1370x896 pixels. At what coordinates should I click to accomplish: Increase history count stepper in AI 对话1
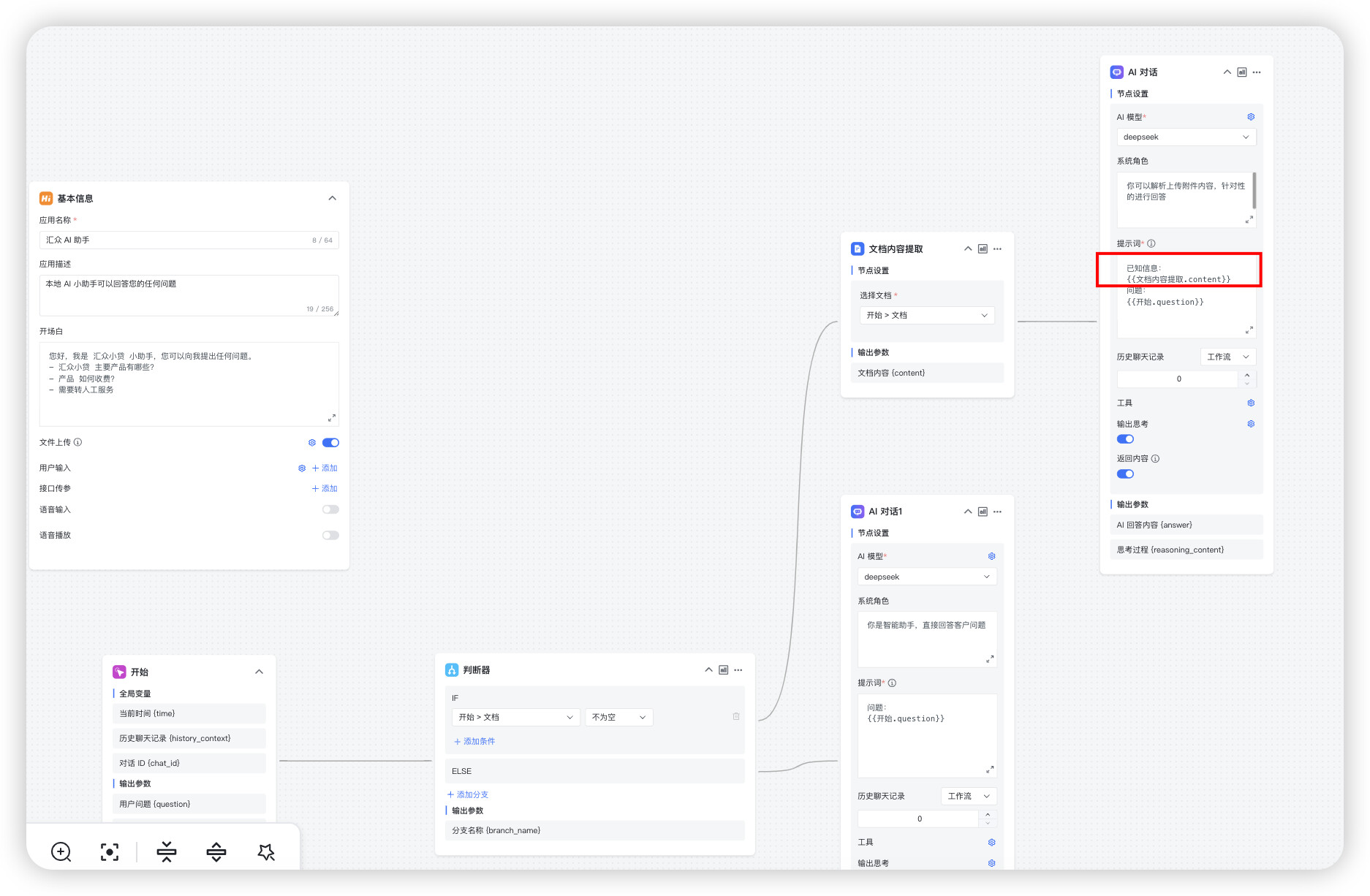[x=988, y=814]
